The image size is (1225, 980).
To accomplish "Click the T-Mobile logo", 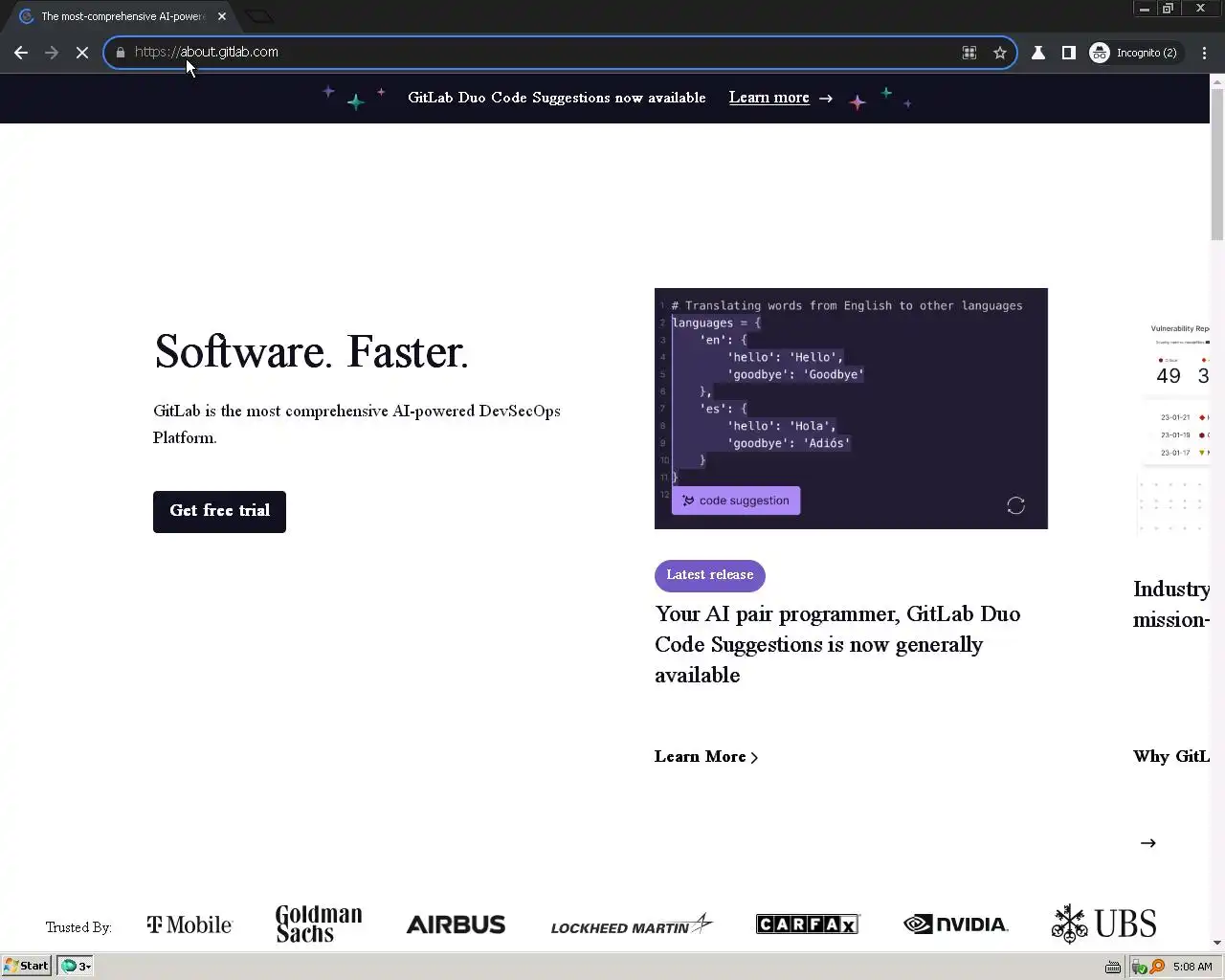I will (189, 924).
